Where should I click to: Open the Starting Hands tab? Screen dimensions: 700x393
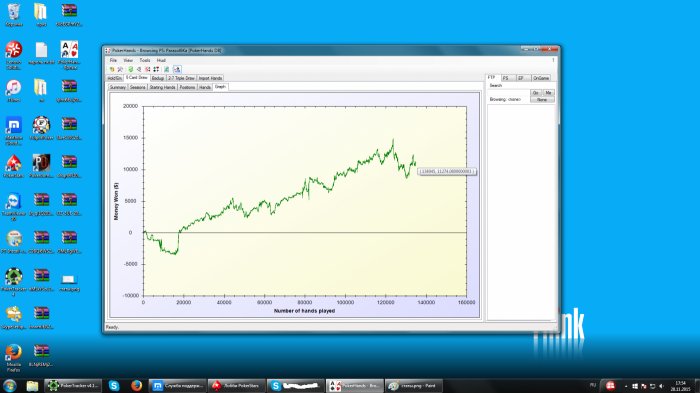click(162, 87)
